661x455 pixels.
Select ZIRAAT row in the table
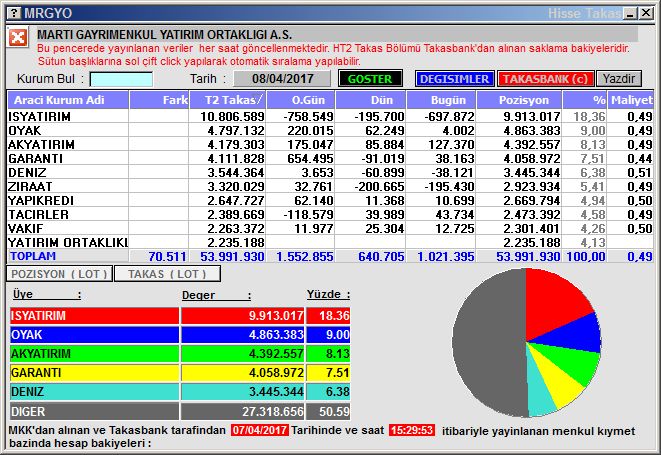(330, 186)
